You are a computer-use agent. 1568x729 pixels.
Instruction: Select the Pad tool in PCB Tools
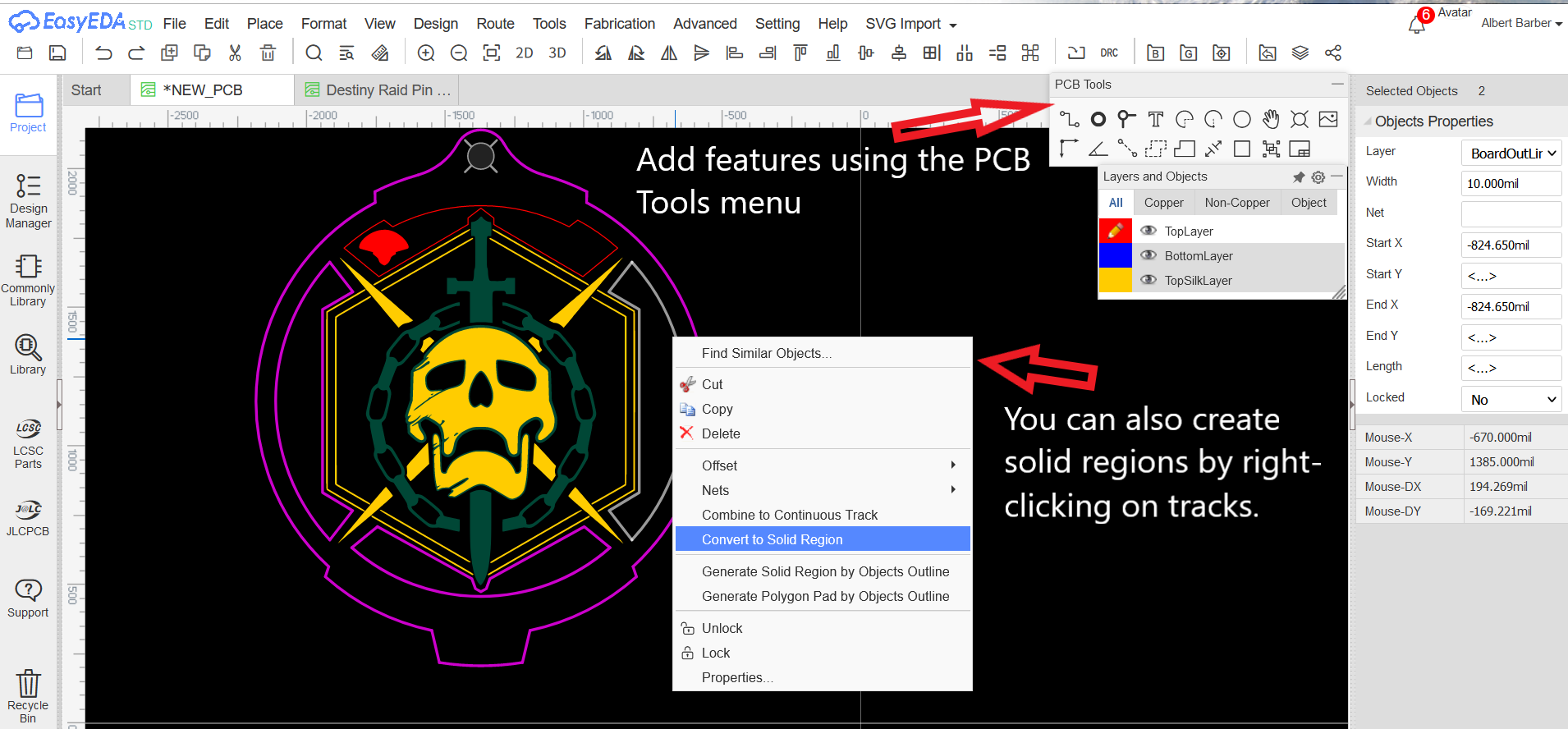point(1098,119)
